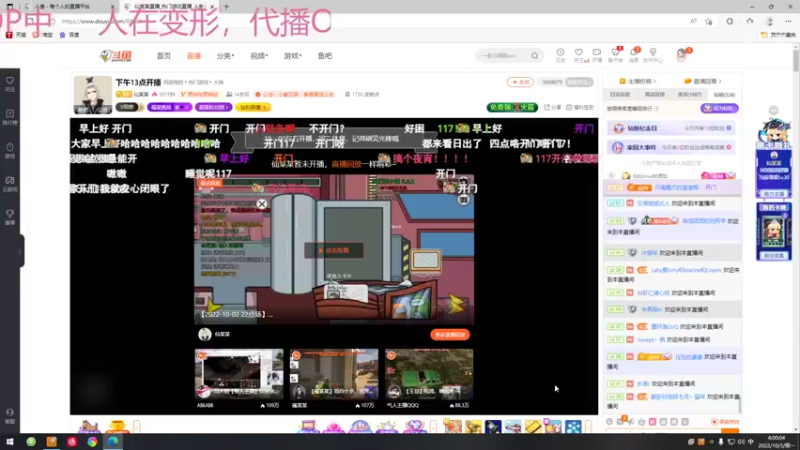The height and width of the screenshot is (450, 800).
Task: Close the replay recommendation overlay
Action: coord(262,204)
